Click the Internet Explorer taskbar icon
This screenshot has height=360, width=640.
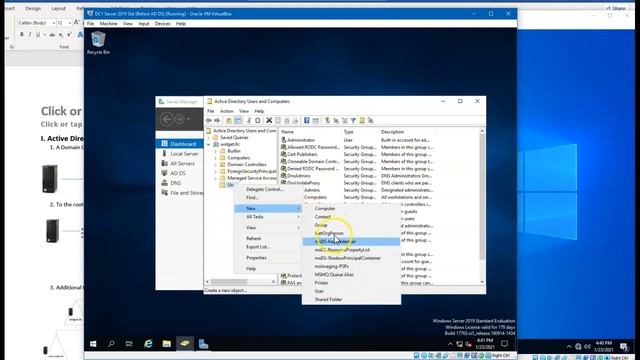(x=148, y=344)
